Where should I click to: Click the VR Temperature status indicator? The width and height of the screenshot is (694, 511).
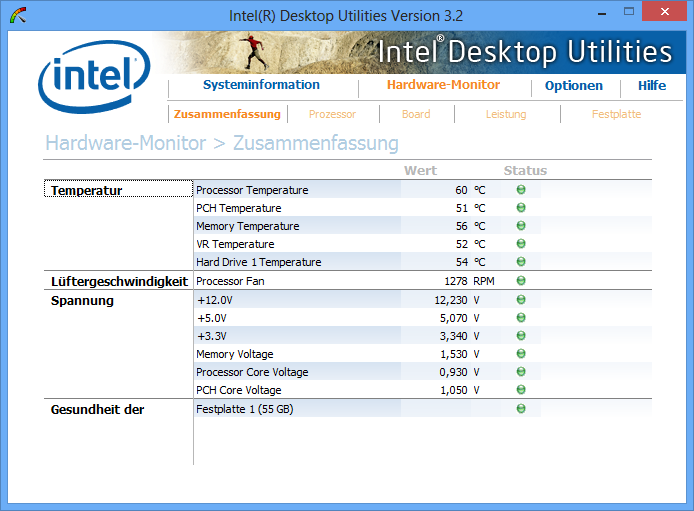(521, 244)
